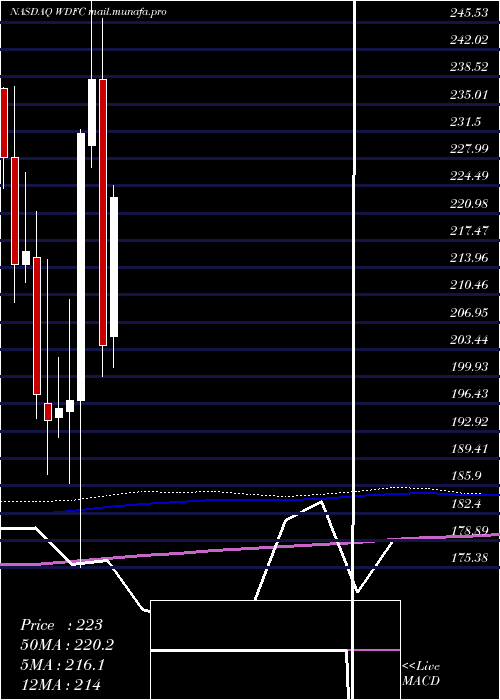Click the 235.01 price axis label
The image size is (500, 700).
tap(469, 95)
